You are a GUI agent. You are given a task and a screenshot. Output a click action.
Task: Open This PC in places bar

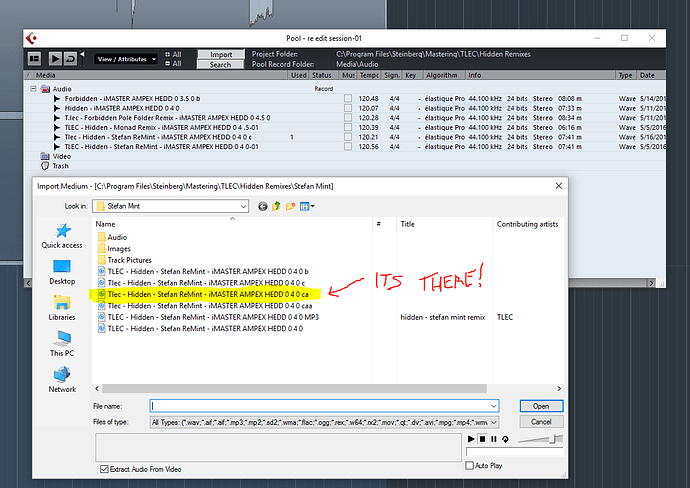pyautogui.click(x=62, y=345)
